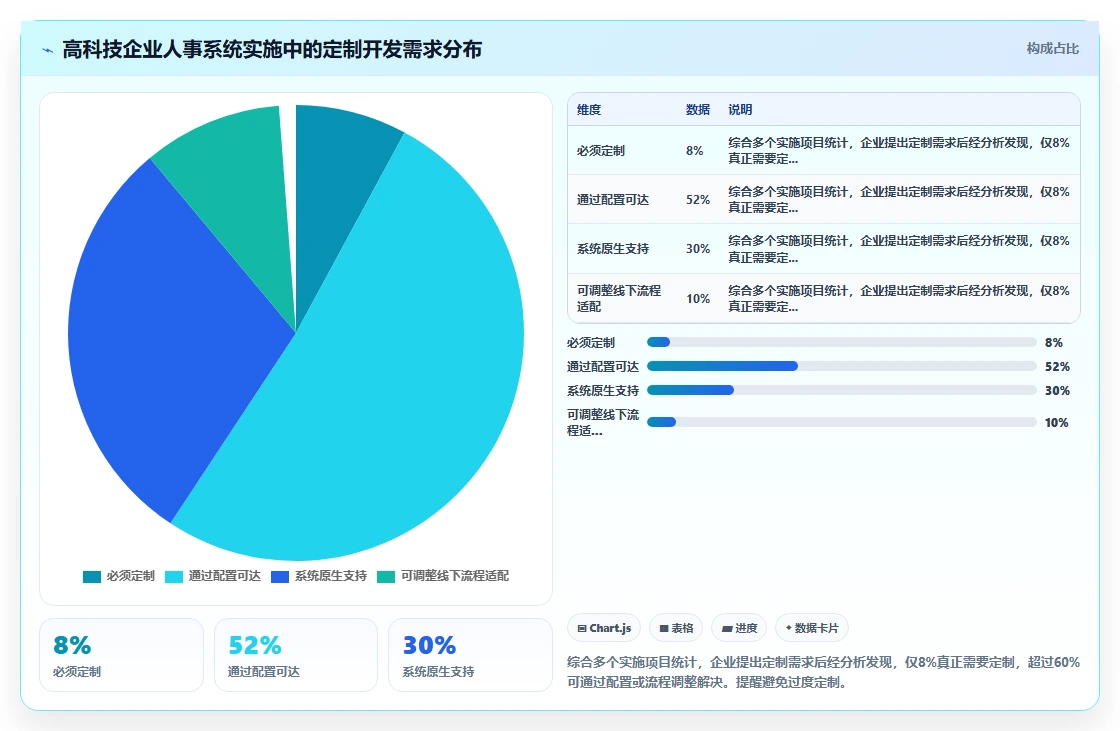Click the Chart.js tag icon
This screenshot has width=1120, height=731.
pyautogui.click(x=582, y=628)
